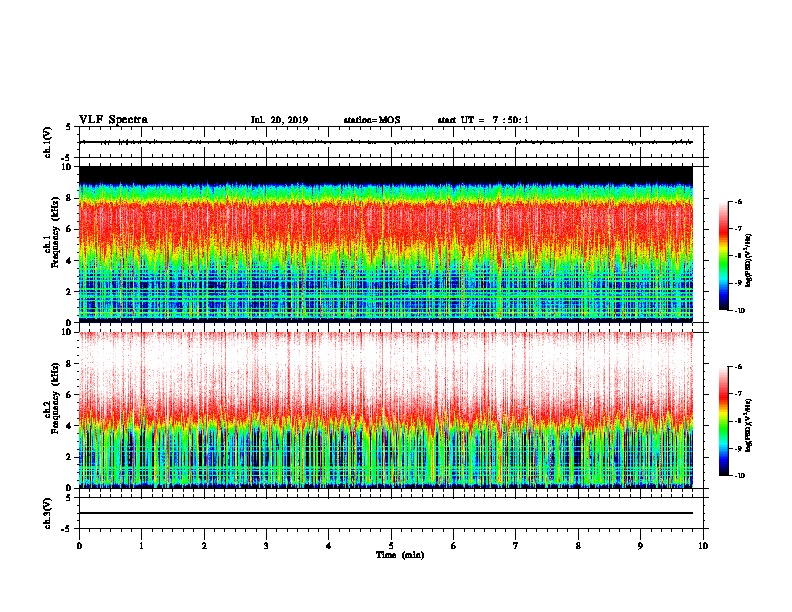
Task: Click the ch.2 spectrogram panel
Action: pos(386,410)
